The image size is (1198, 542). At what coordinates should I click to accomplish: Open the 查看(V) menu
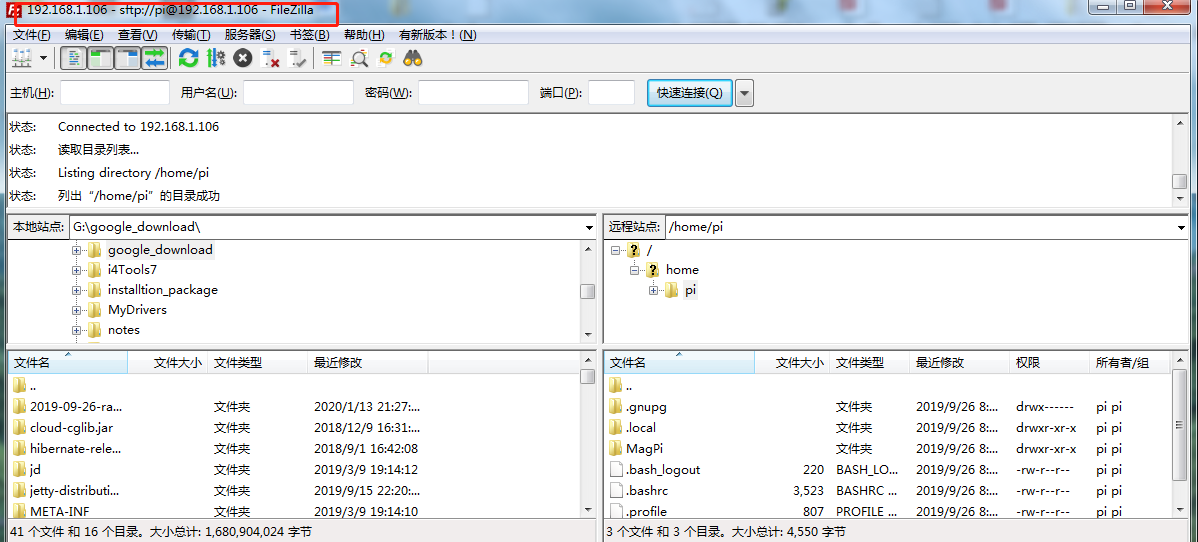138,35
